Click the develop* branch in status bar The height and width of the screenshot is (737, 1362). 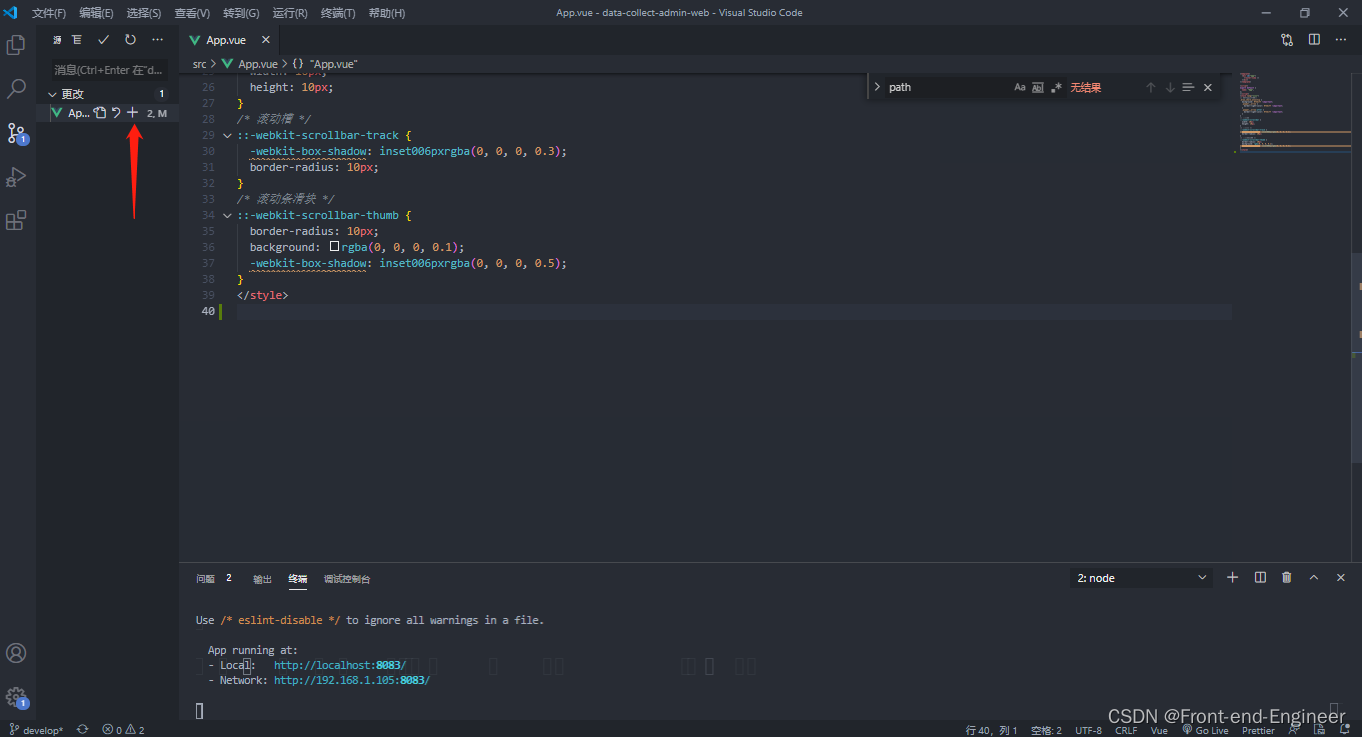pyautogui.click(x=36, y=730)
